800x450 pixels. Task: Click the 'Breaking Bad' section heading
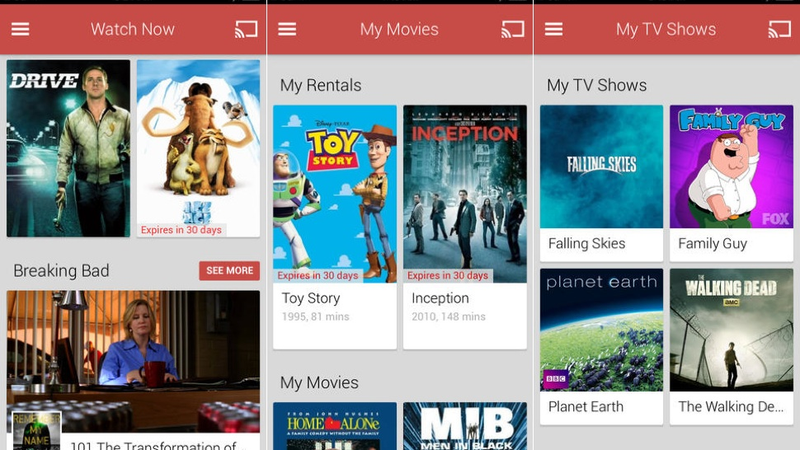point(61,270)
